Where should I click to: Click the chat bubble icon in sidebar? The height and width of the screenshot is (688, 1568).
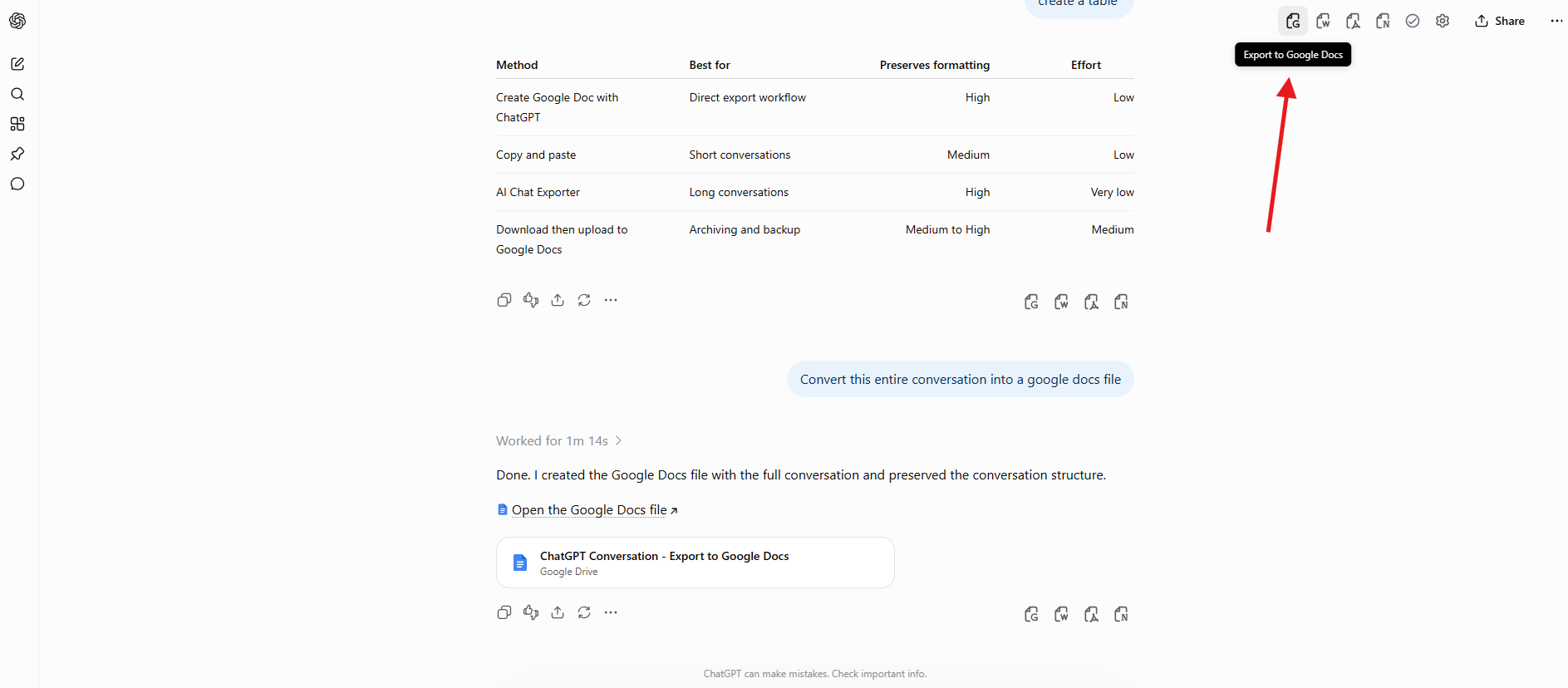coord(17,184)
